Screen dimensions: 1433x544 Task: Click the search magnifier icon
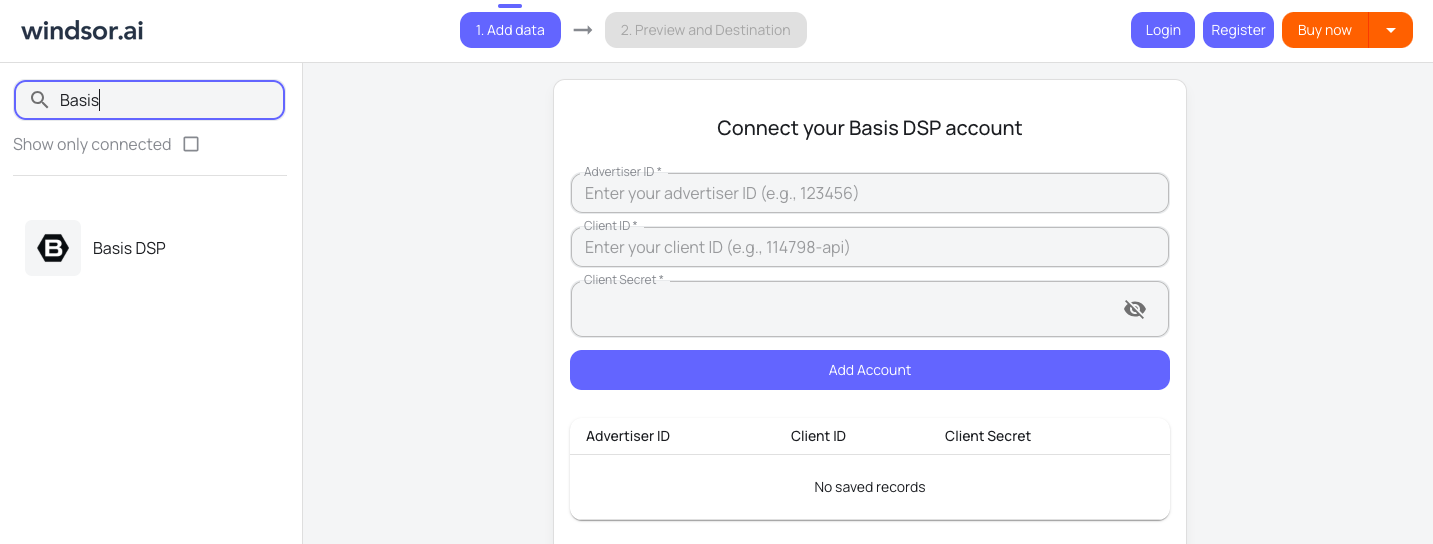(x=40, y=100)
